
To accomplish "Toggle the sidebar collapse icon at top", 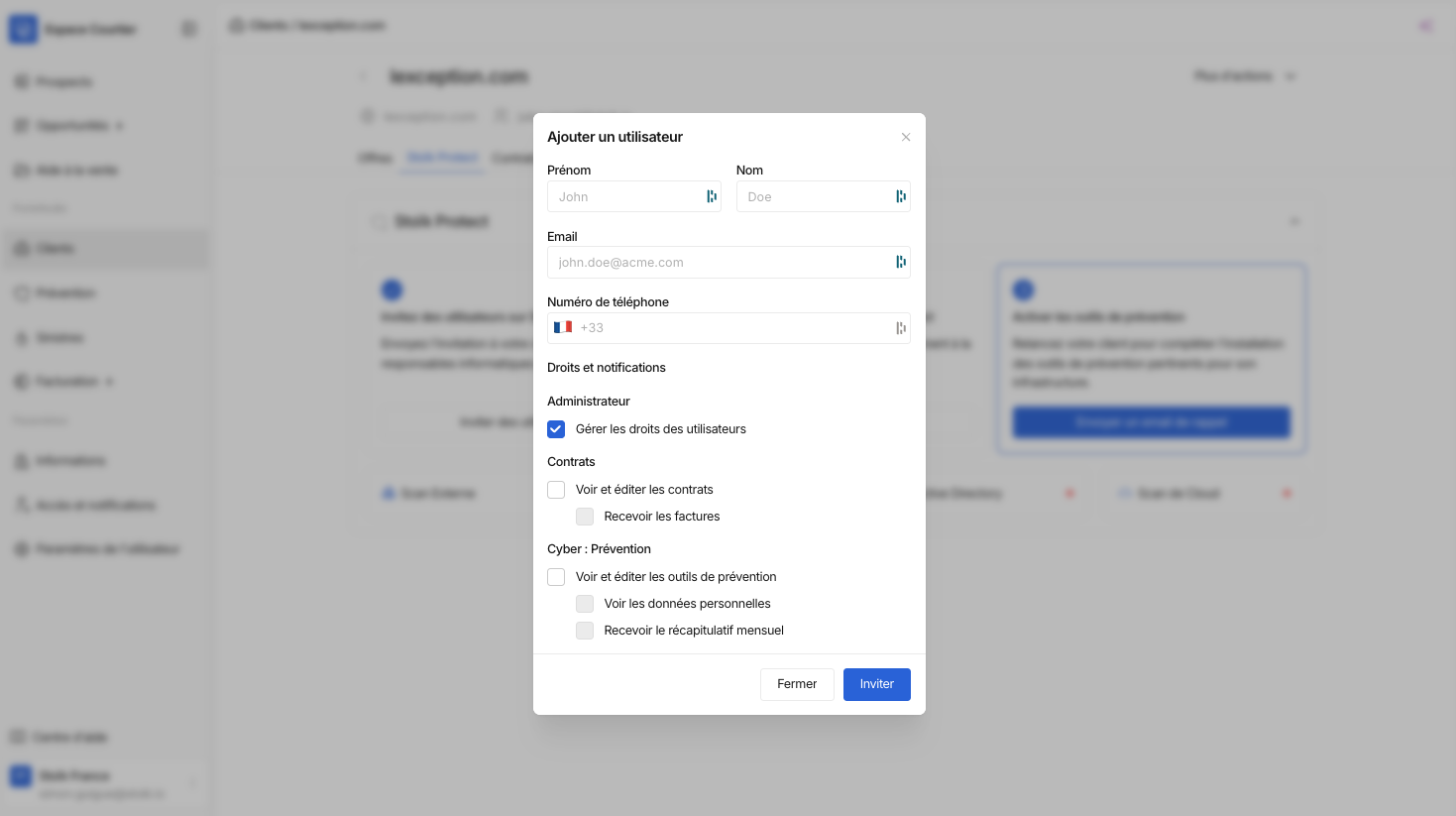I will coord(188,29).
